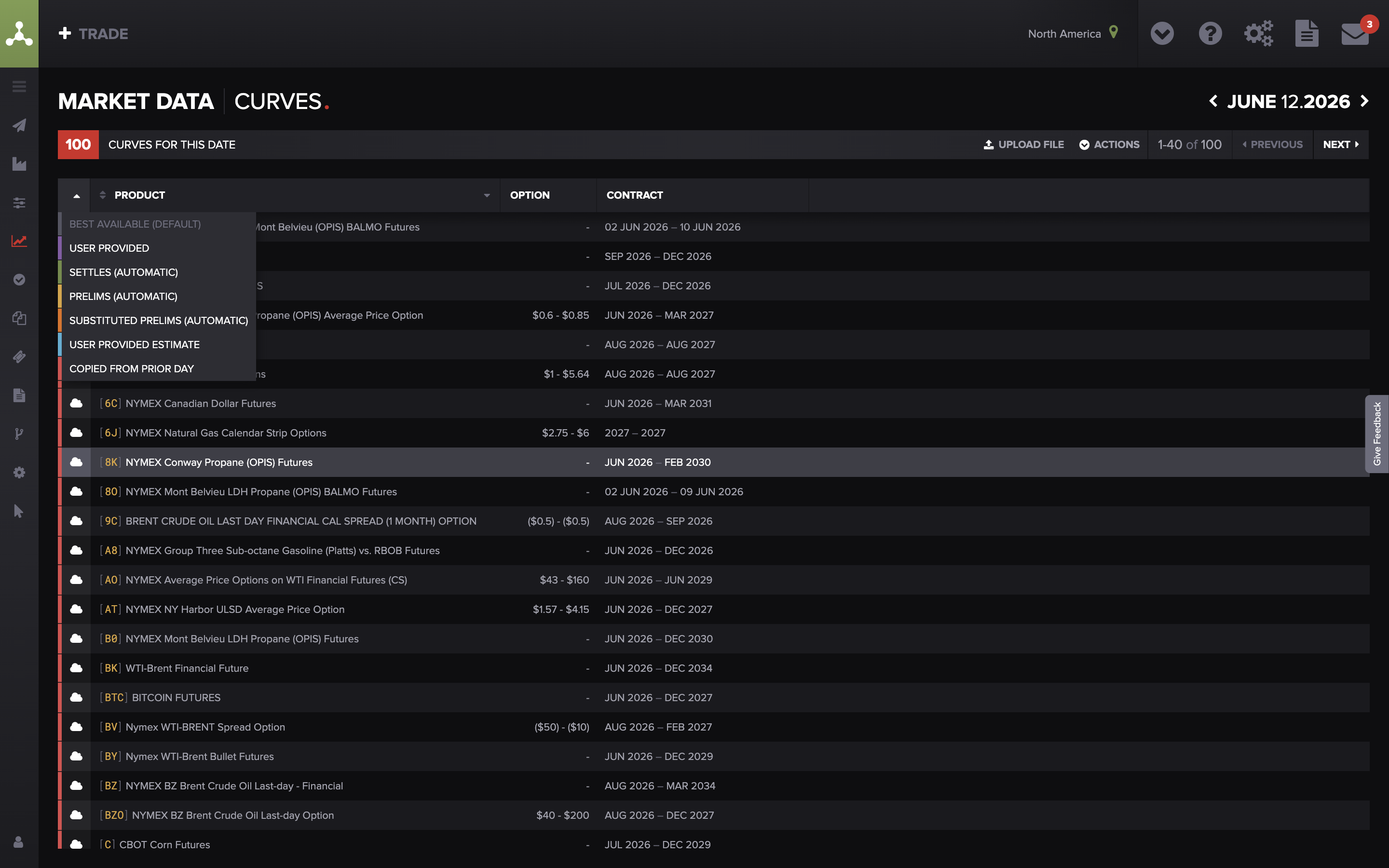Click NEXT page button
This screenshot has height=868, width=1389.
coord(1340,145)
